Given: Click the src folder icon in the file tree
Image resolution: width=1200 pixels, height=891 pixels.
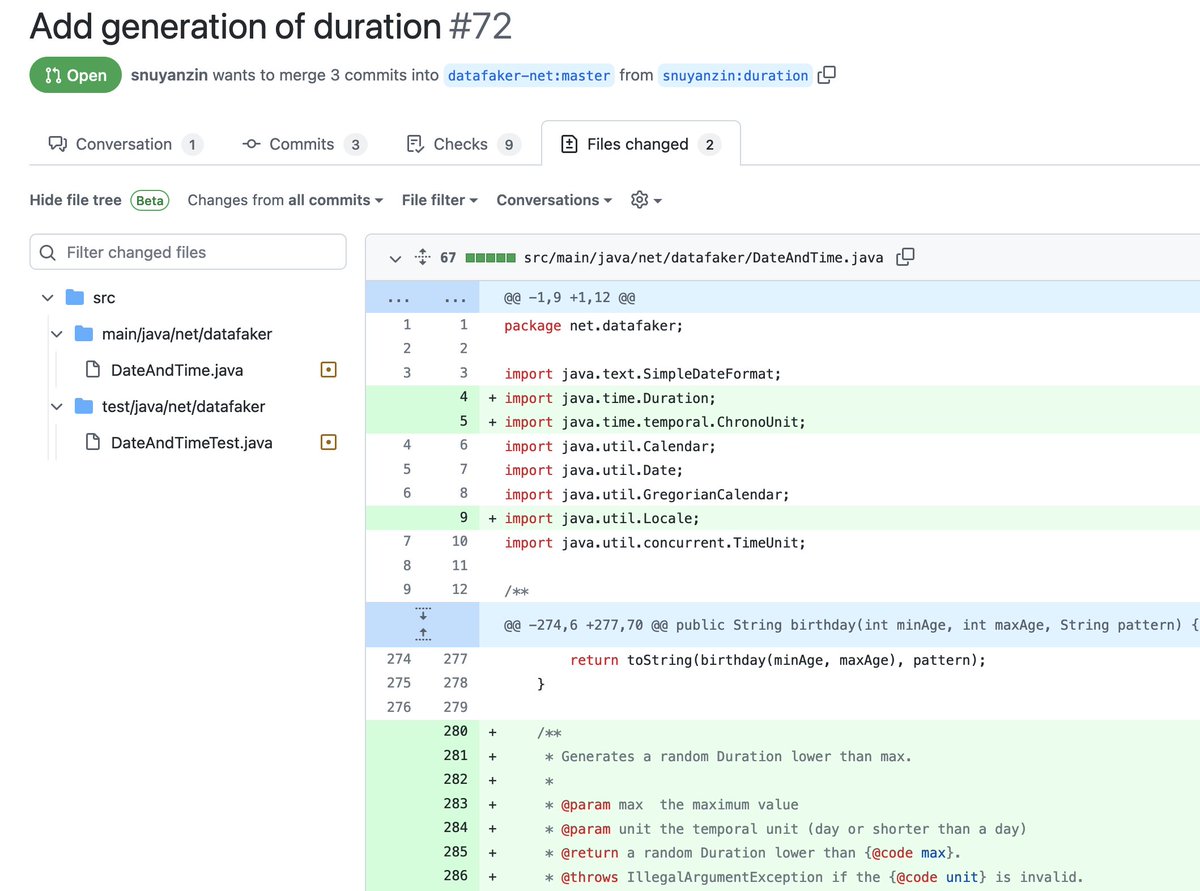Looking at the screenshot, I should [x=74, y=297].
